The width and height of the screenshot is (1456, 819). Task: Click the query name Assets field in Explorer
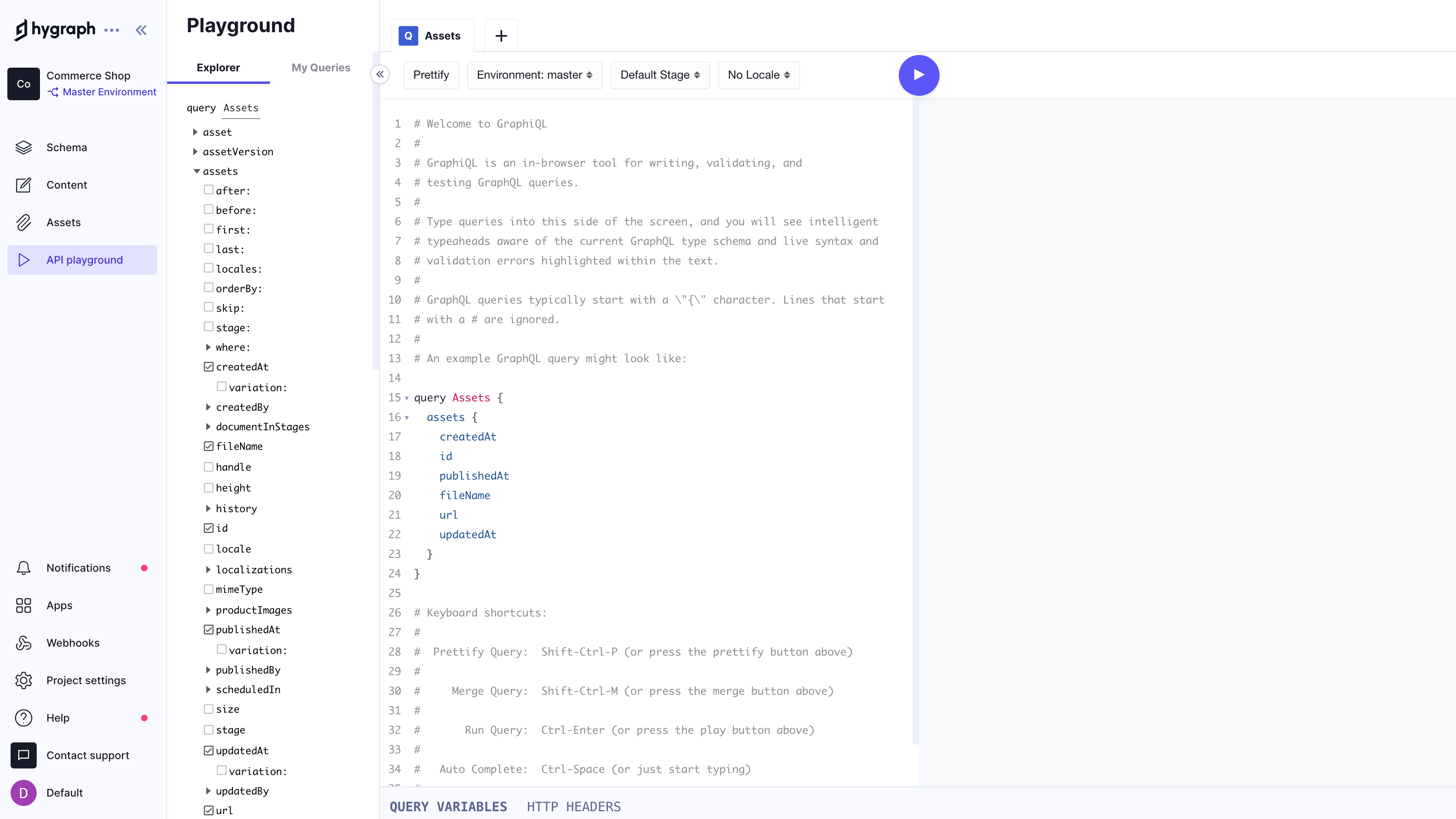(x=241, y=108)
